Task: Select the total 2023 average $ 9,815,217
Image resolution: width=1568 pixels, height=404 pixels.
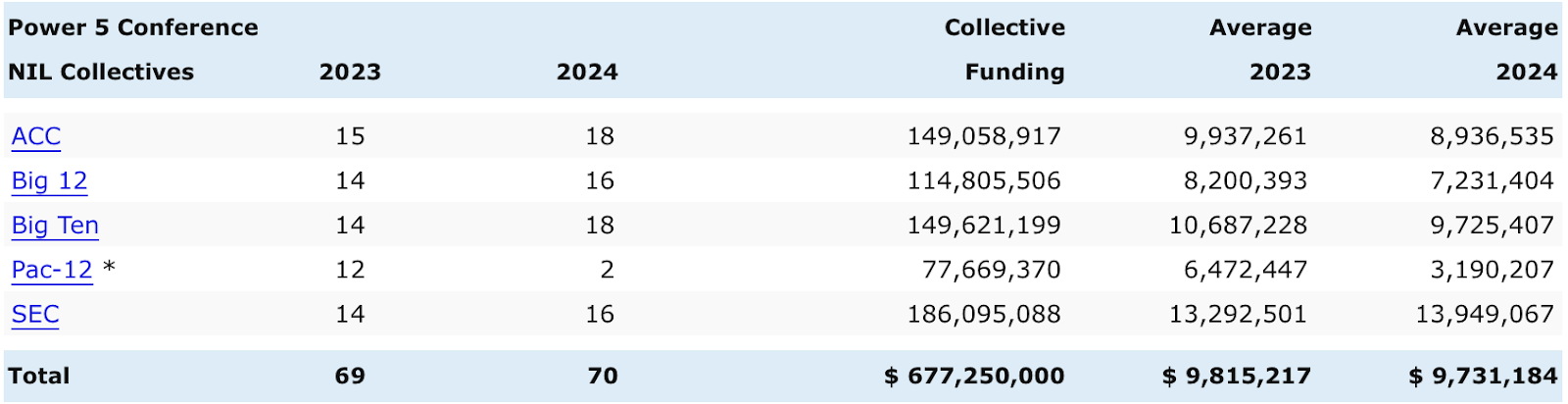Action: (1237, 377)
